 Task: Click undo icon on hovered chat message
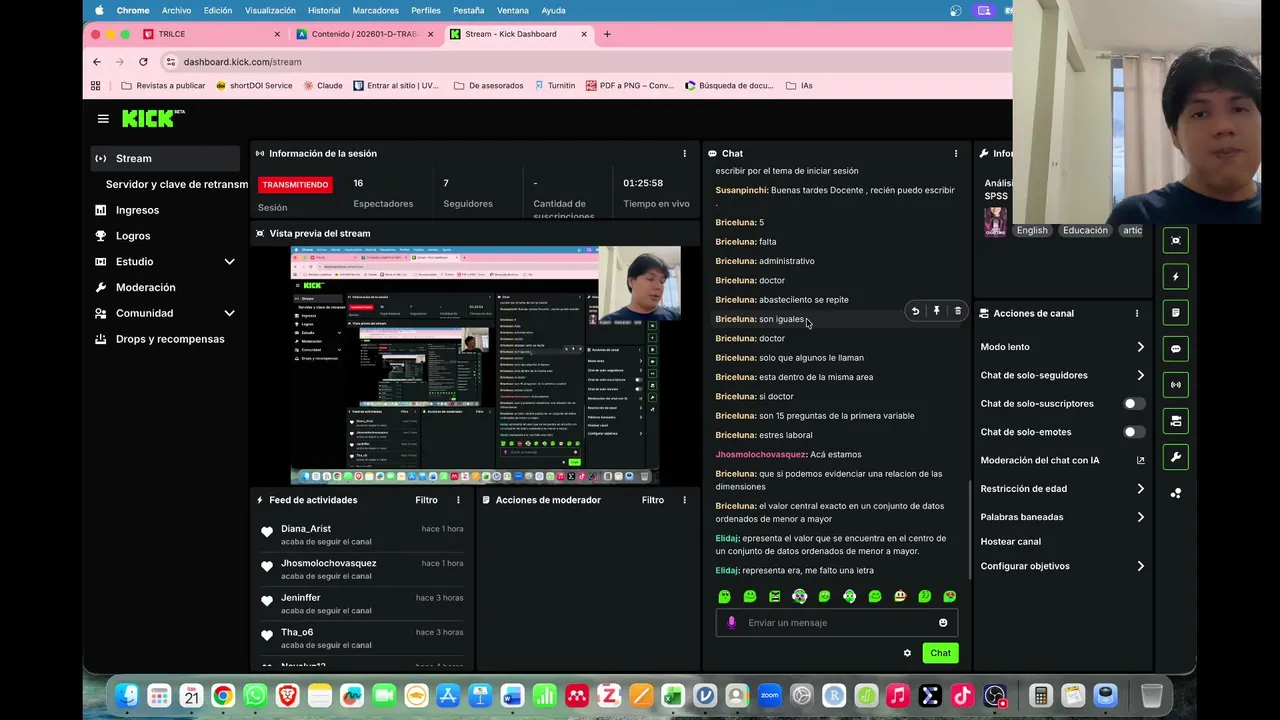(915, 311)
